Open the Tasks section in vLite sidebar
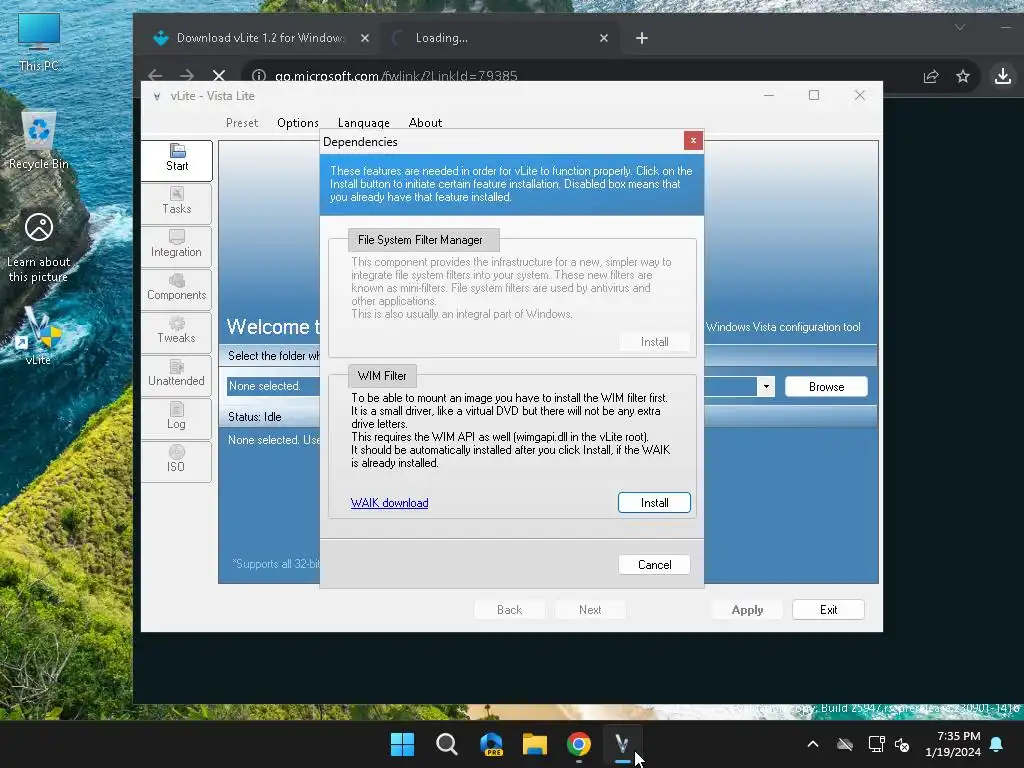The width and height of the screenshot is (1024, 768). click(176, 203)
